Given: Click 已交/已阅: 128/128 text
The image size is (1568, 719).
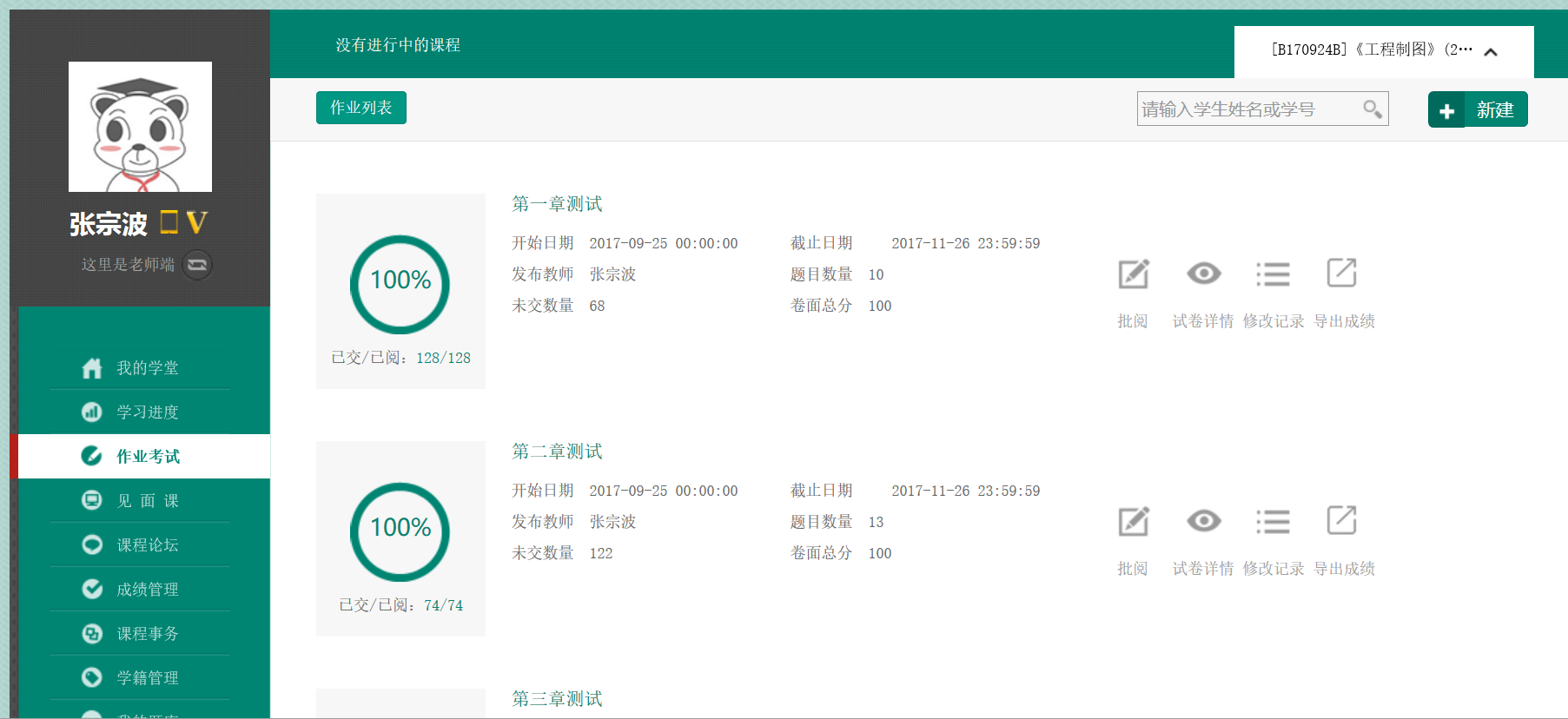Looking at the screenshot, I should [400, 358].
